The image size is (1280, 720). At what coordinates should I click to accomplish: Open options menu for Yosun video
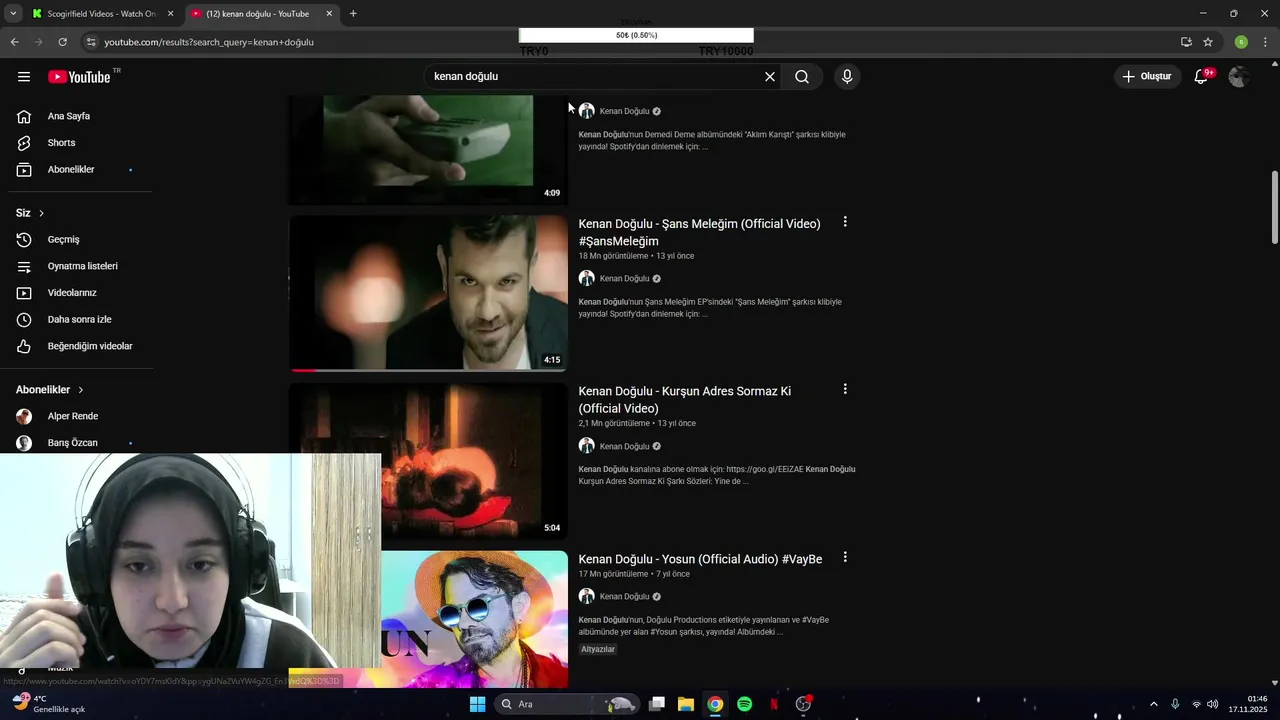pos(845,557)
